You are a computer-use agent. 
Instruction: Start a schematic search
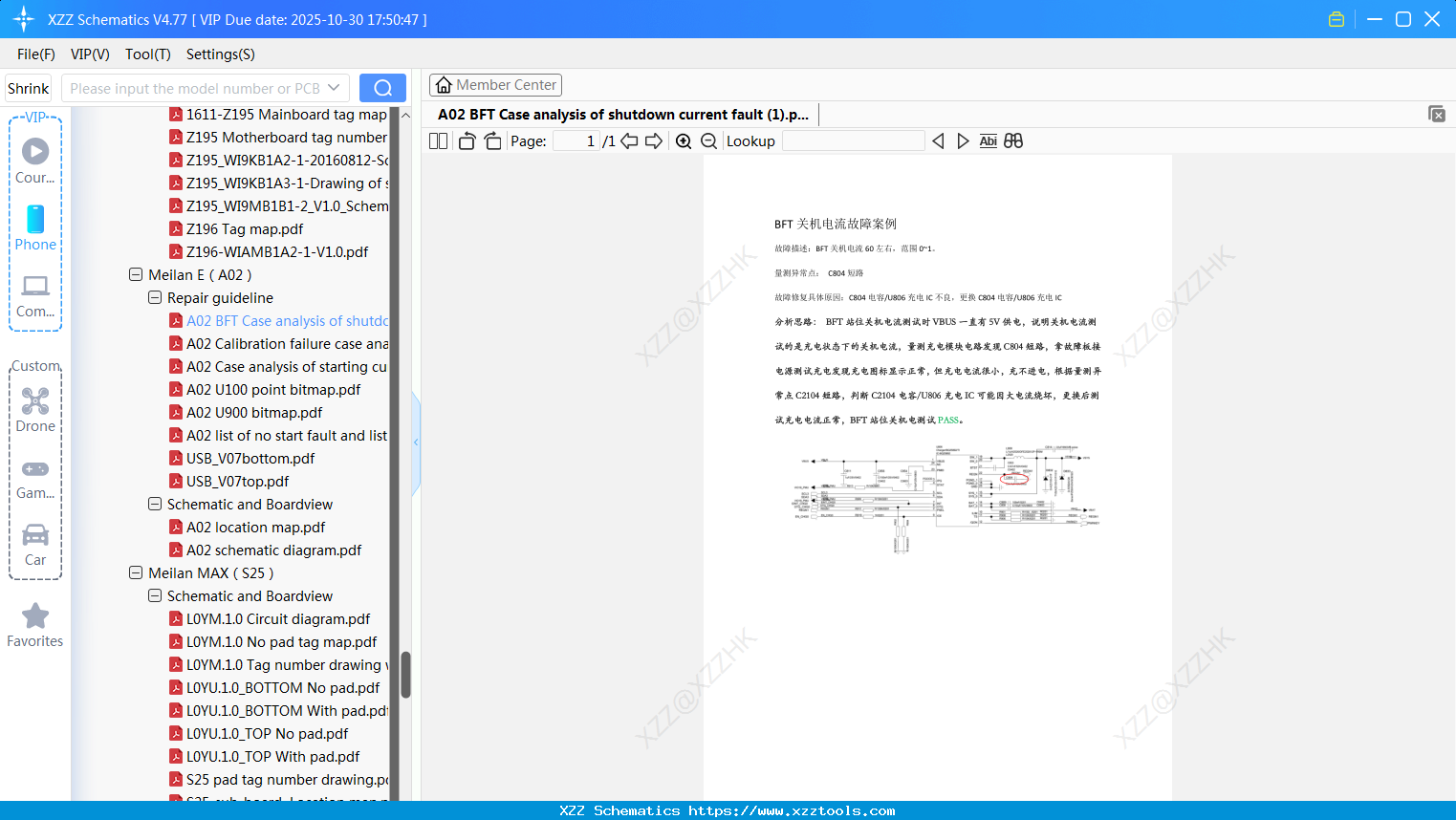point(382,87)
